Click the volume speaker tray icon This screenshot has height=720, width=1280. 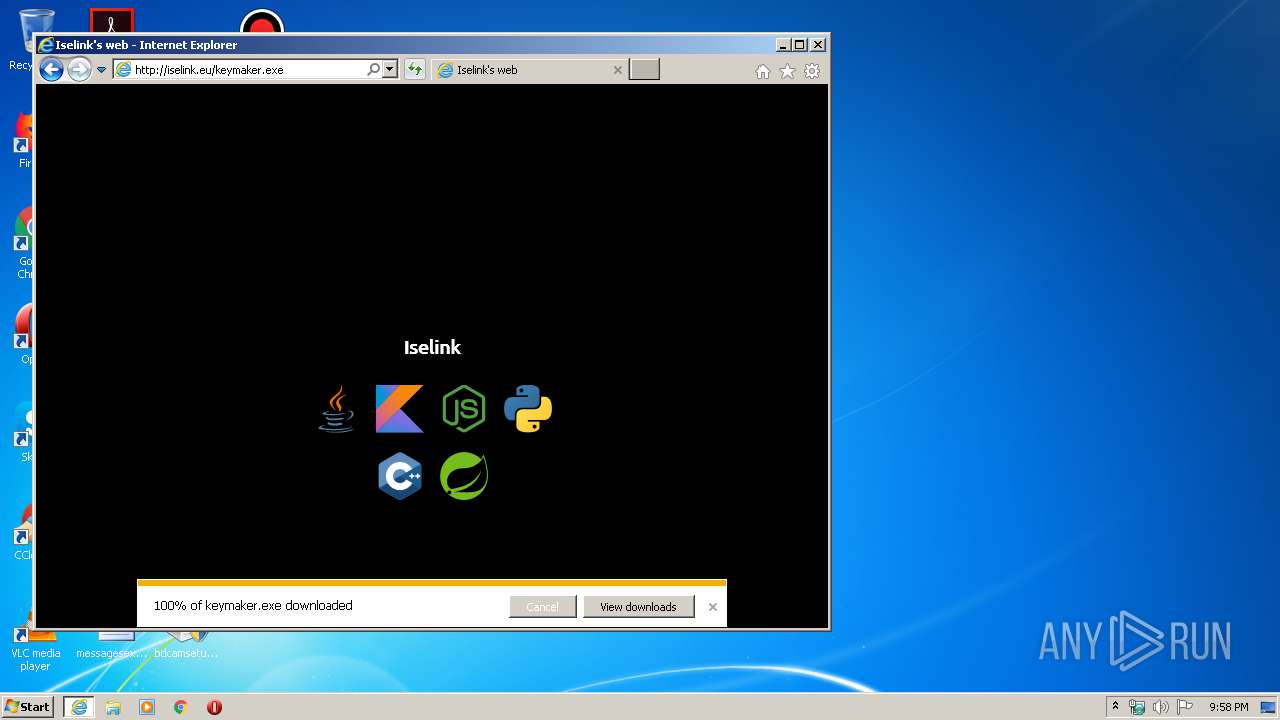(x=1160, y=707)
